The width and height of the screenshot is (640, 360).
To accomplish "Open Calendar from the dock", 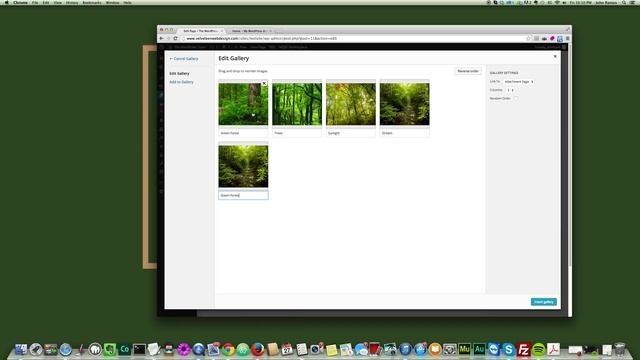I will 287,349.
